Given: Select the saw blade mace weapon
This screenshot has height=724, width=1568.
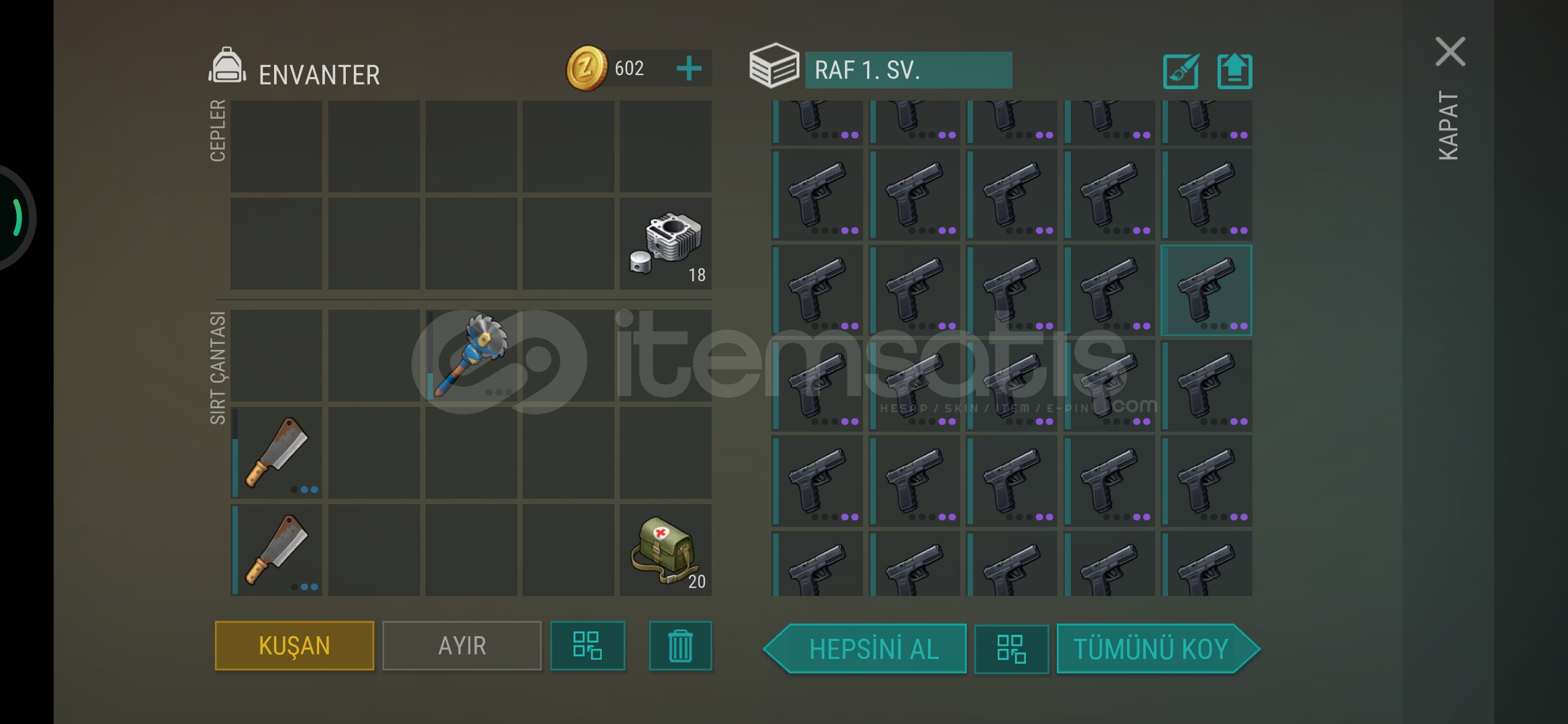Looking at the screenshot, I should point(471,356).
